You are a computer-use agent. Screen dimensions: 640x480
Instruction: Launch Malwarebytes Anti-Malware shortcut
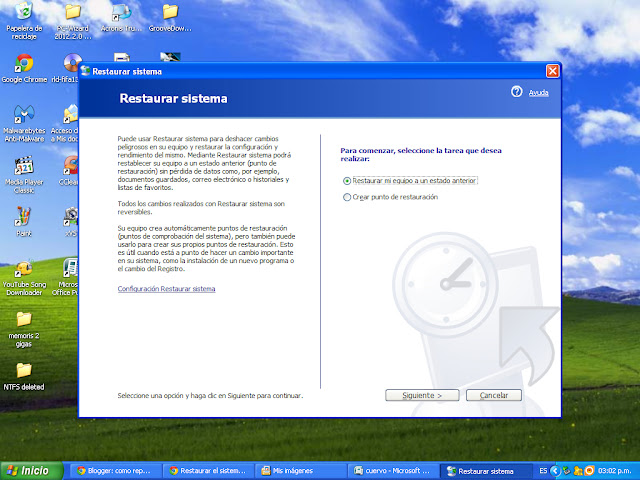point(24,124)
